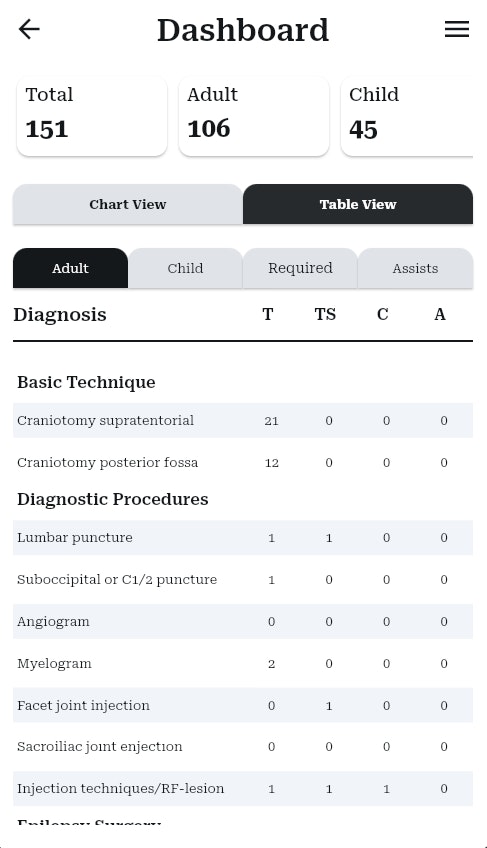This screenshot has height=848, width=487.
Task: Click the TS column header
Action: [325, 314]
